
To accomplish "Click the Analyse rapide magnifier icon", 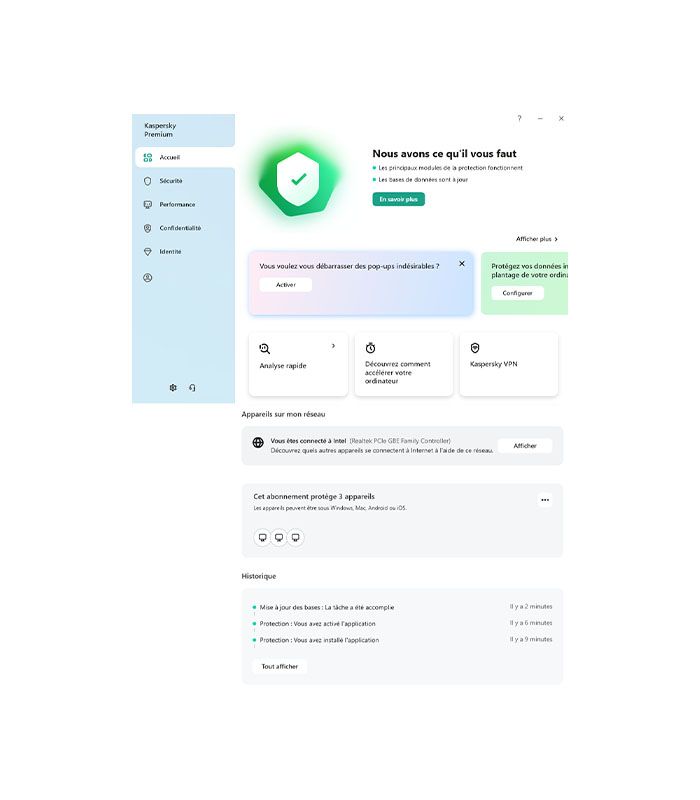I will pos(264,348).
